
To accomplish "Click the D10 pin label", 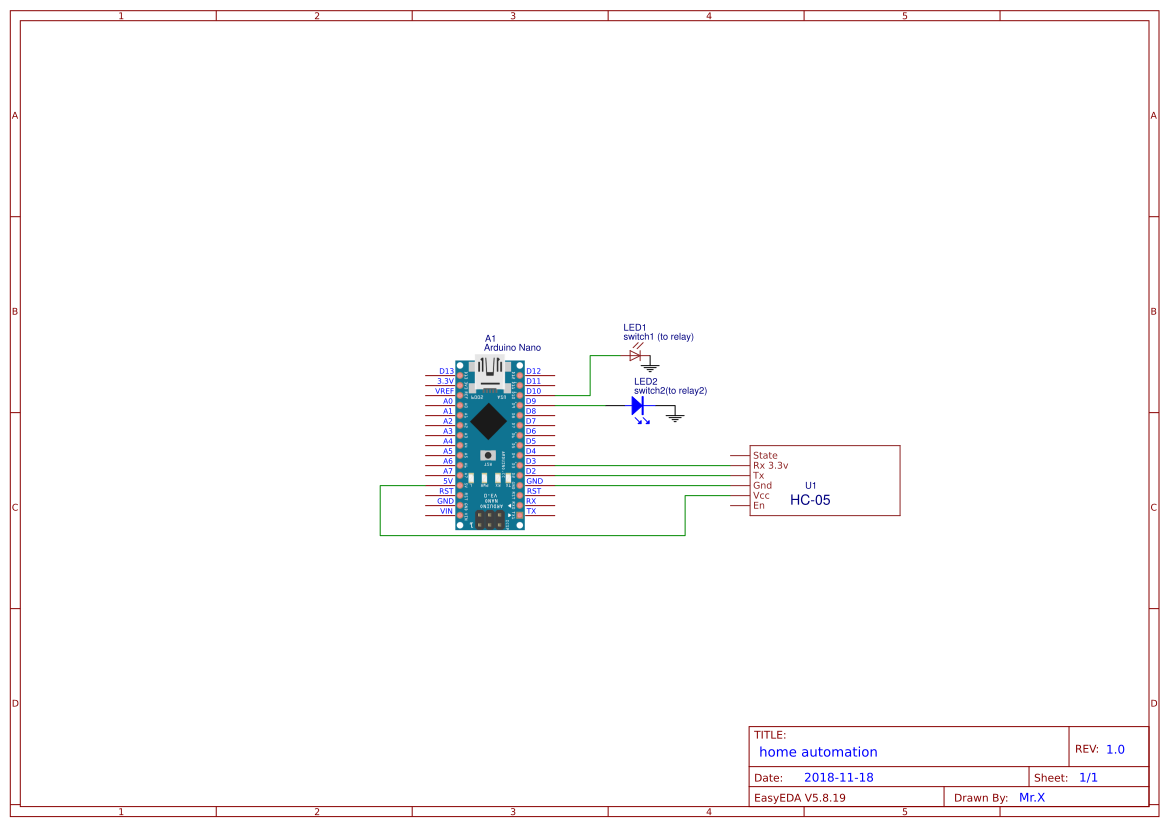I will (x=534, y=391).
